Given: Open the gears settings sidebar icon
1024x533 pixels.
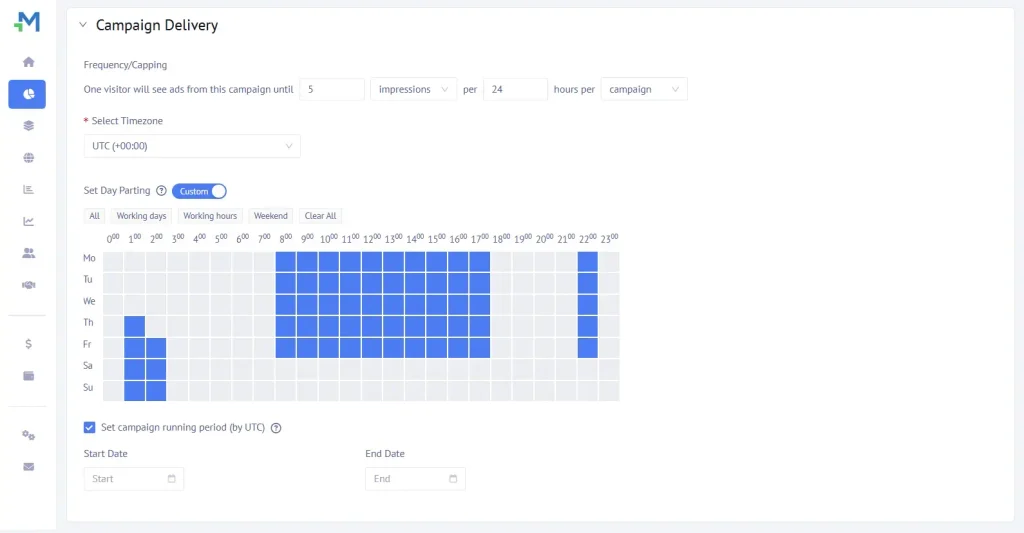Looking at the screenshot, I should (28, 435).
